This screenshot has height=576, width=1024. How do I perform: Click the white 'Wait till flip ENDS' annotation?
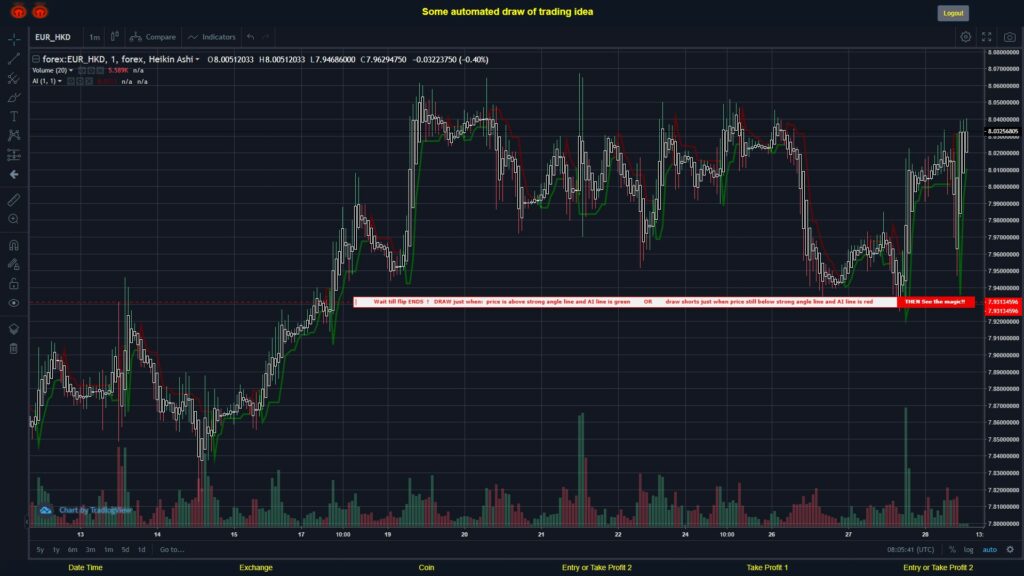pyautogui.click(x=625, y=302)
